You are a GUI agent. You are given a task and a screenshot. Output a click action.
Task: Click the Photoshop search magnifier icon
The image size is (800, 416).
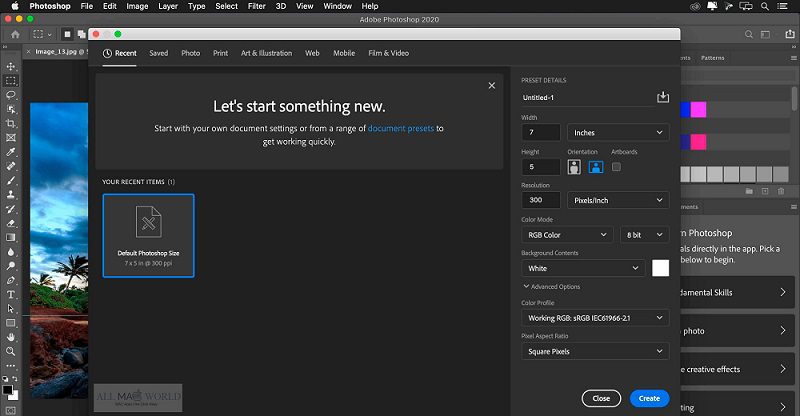pyautogui.click(x=748, y=34)
